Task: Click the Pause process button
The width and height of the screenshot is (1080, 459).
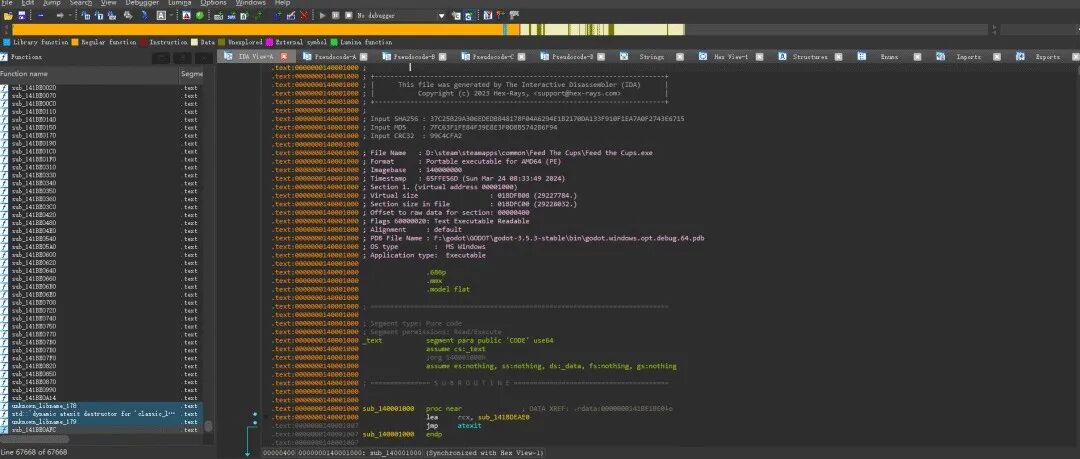Action: tap(335, 15)
